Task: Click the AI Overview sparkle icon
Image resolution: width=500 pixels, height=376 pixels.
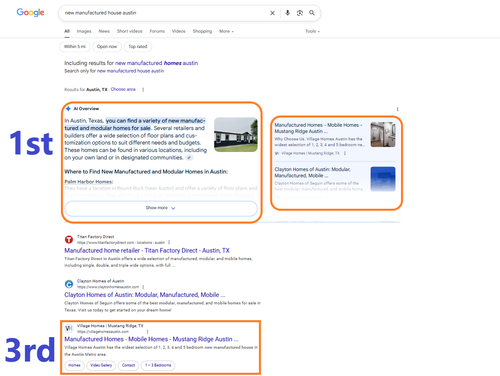Action: (x=68, y=109)
